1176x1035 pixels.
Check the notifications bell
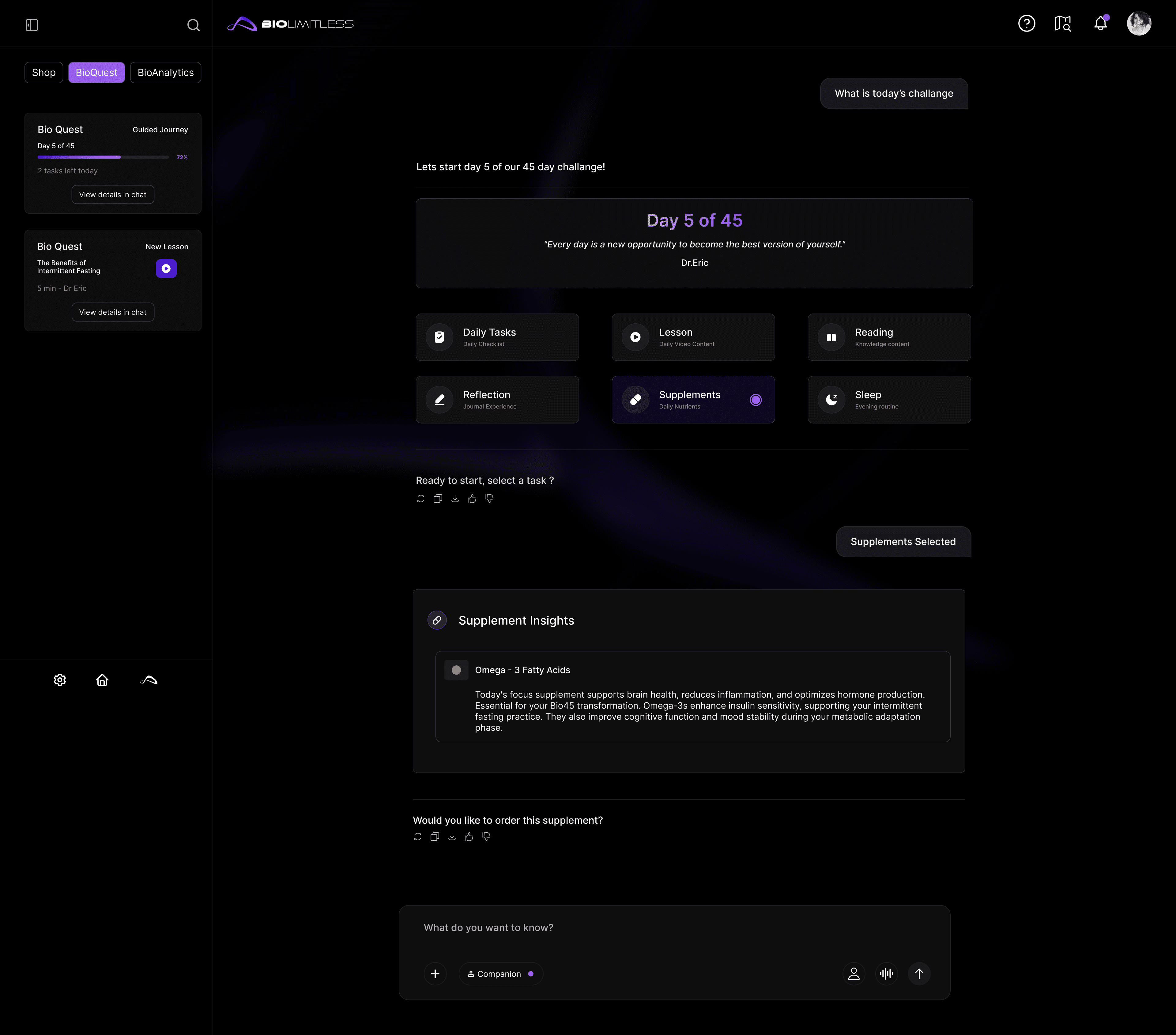(x=1100, y=24)
